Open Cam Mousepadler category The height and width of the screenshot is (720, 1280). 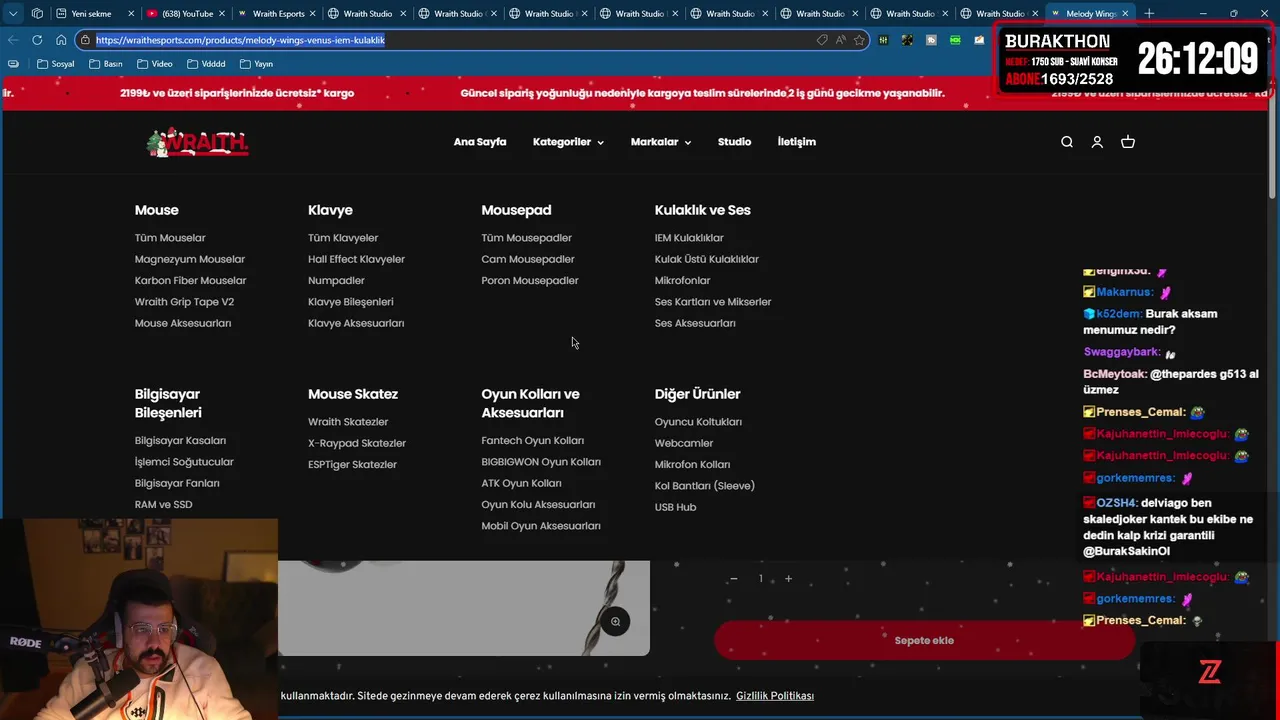coord(528,259)
